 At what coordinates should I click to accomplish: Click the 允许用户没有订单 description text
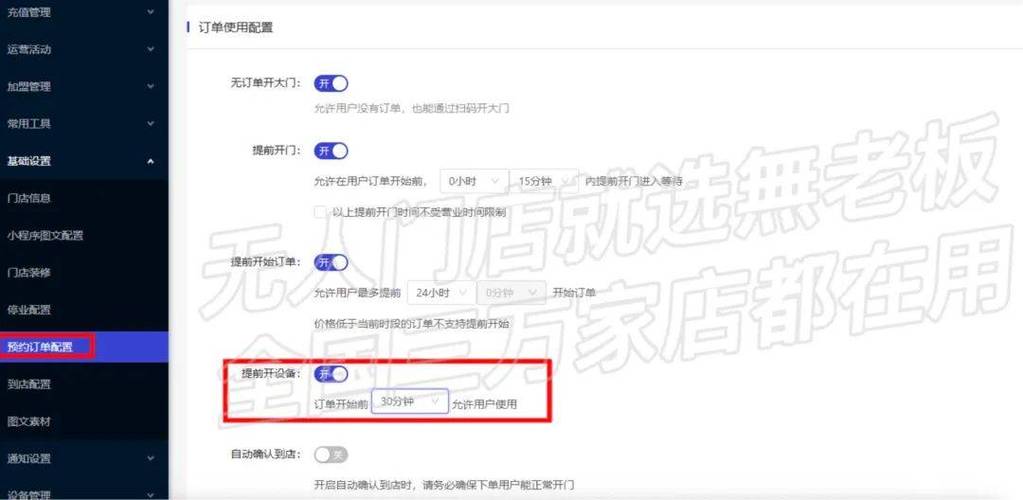click(412, 109)
